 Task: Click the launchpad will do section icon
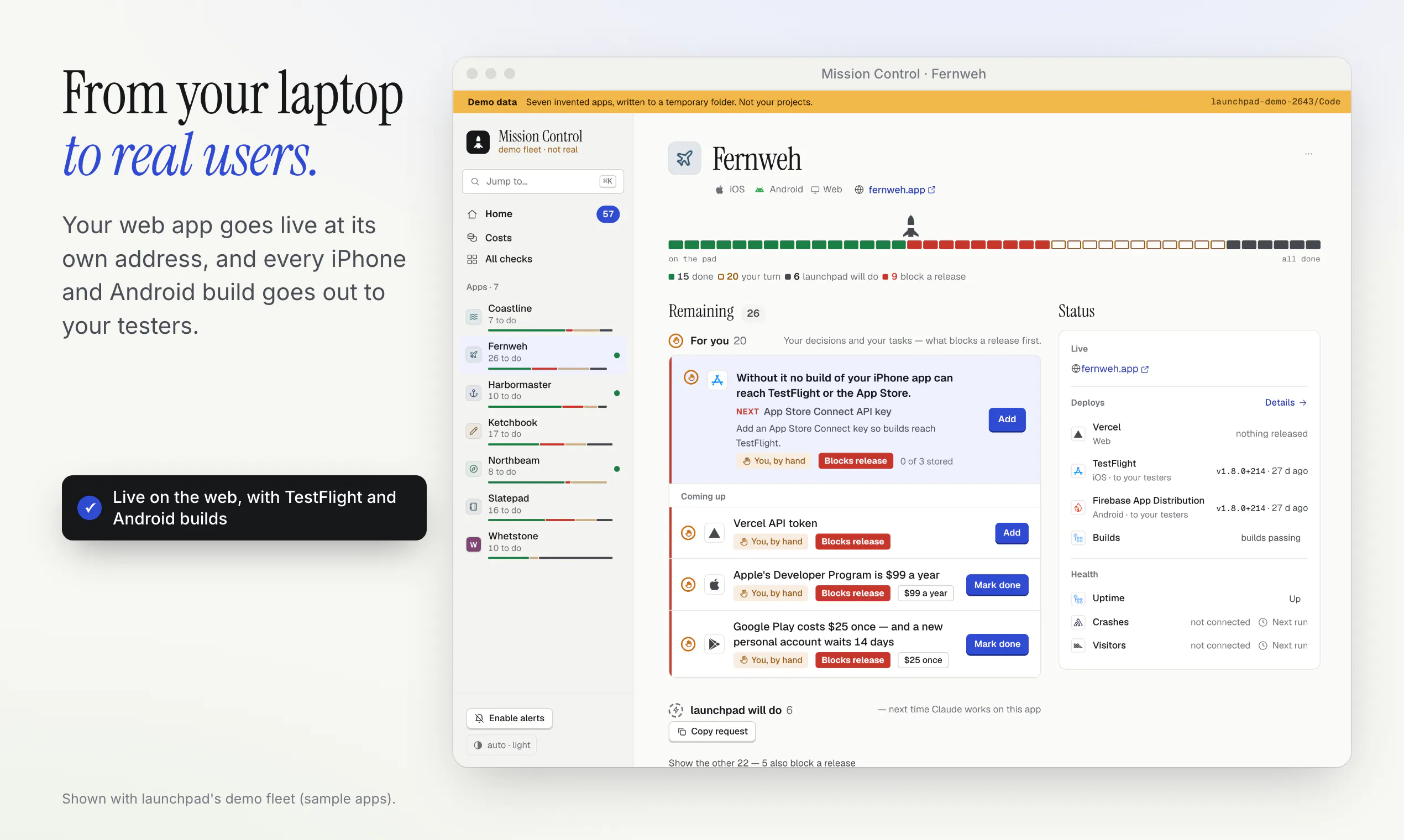tap(676, 710)
